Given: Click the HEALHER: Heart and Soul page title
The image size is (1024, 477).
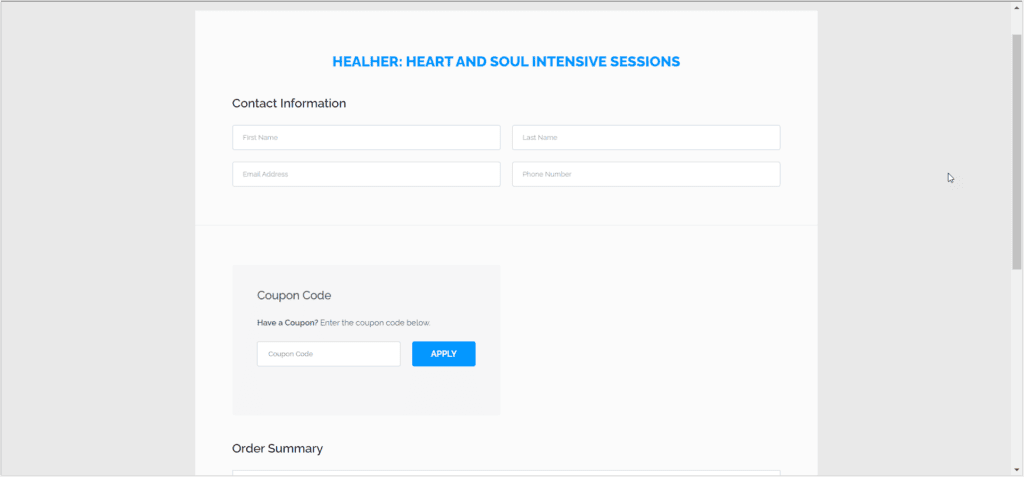Looking at the screenshot, I should [x=506, y=62].
